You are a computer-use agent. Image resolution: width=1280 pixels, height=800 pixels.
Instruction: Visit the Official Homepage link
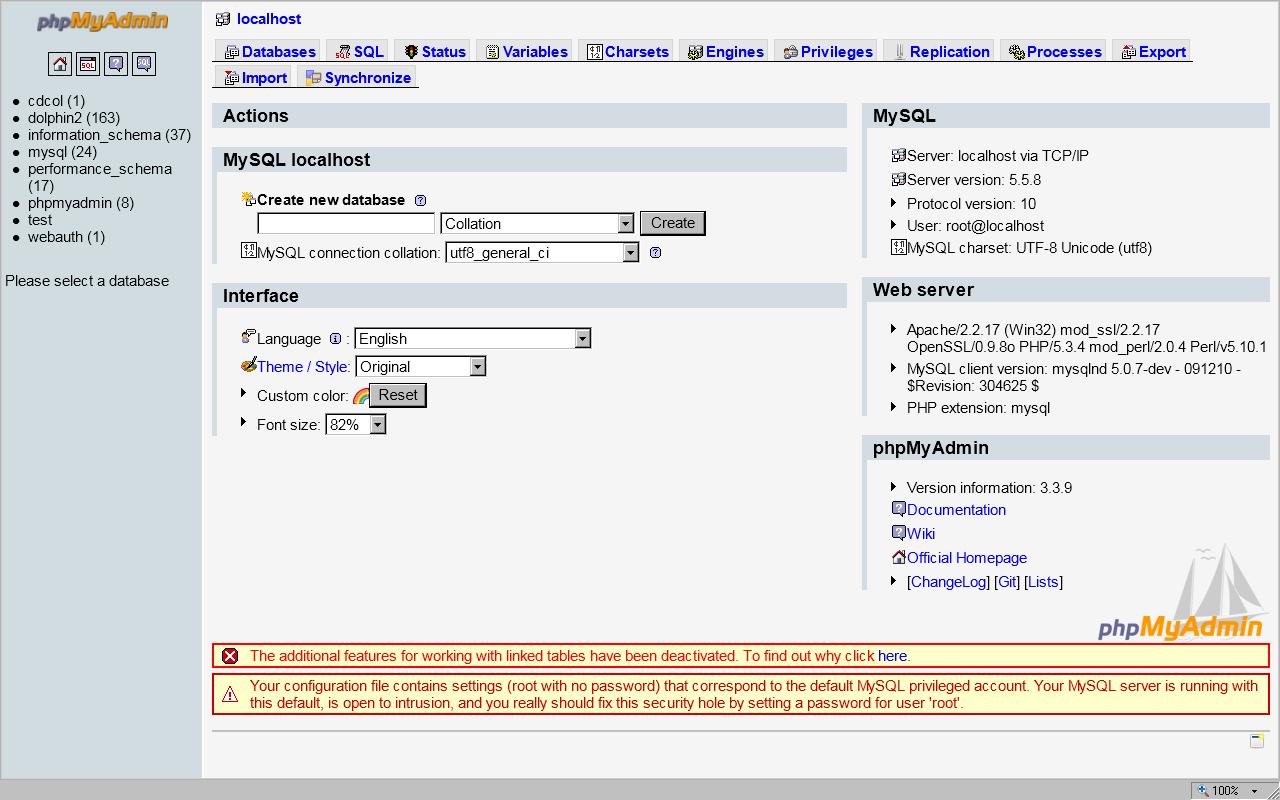pyautogui.click(x=967, y=558)
